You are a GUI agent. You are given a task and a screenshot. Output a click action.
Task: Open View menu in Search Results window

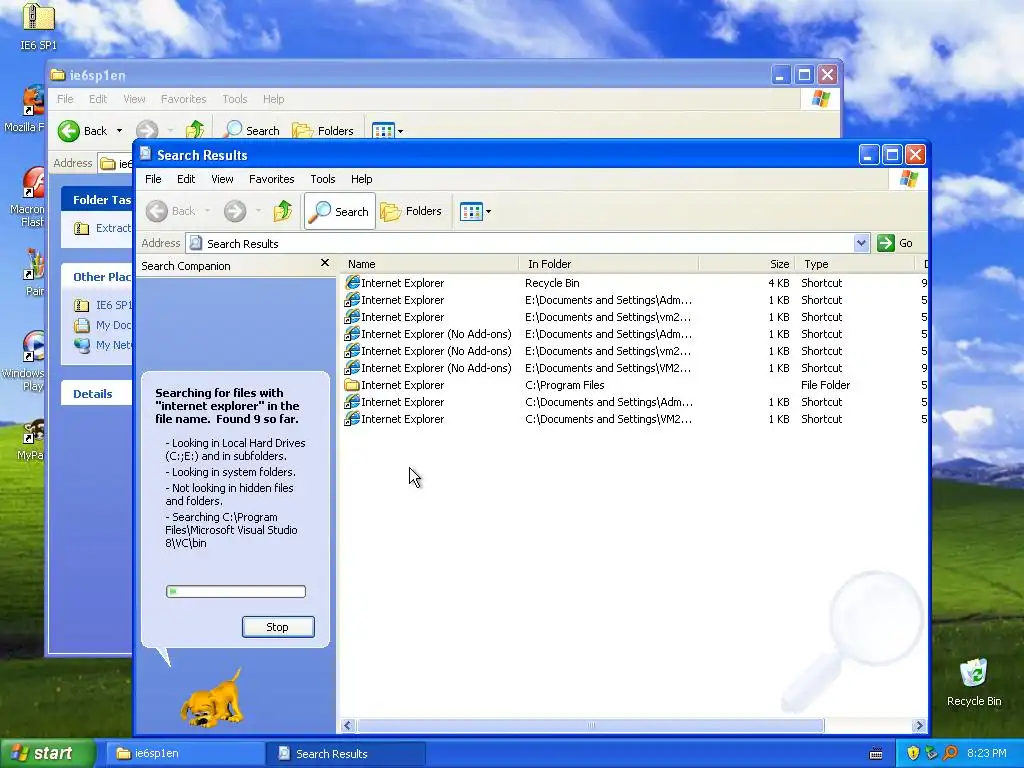[x=222, y=179]
